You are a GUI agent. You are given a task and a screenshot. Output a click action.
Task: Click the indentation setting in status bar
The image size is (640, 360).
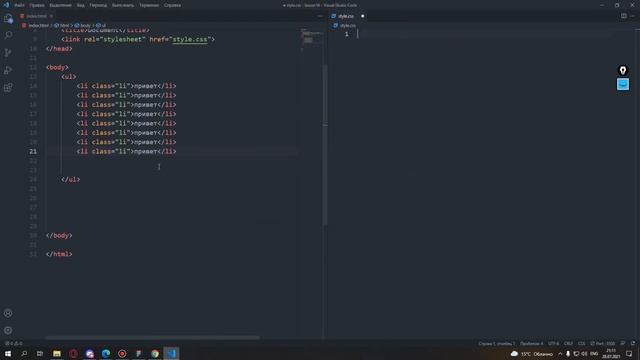(x=531, y=343)
